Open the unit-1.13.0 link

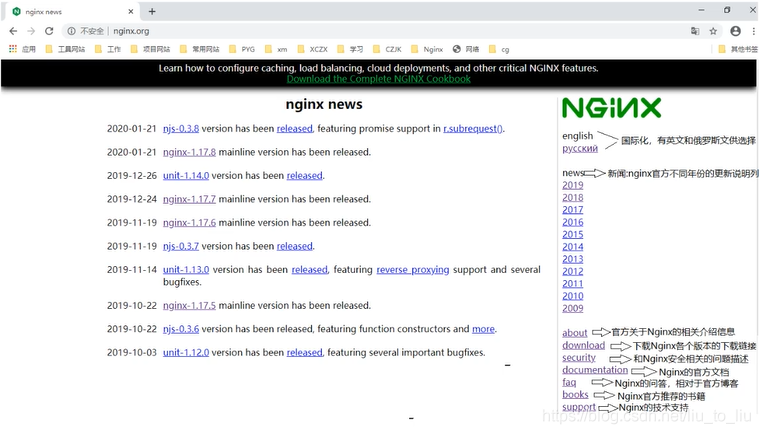click(186, 270)
